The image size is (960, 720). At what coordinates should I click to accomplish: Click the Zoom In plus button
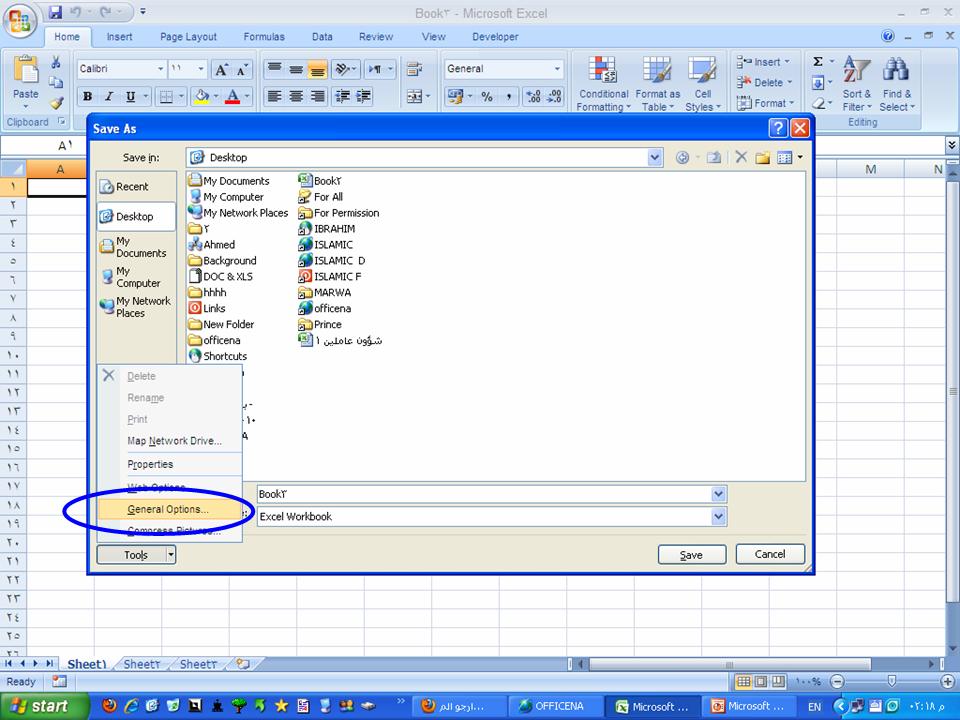(x=947, y=681)
